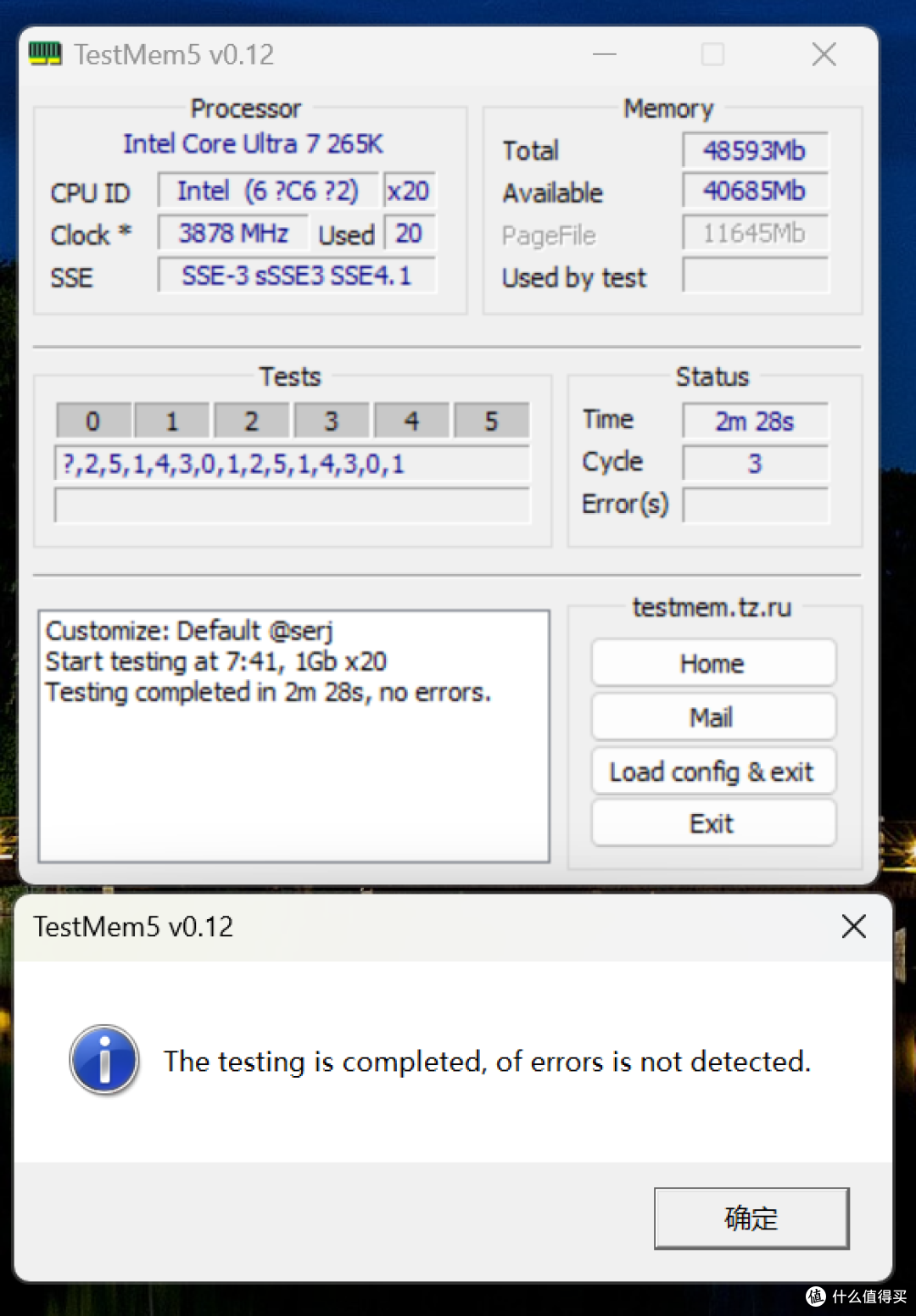Viewport: 916px width, 1316px height.
Task: Click the Used threads value 20
Action: click(x=409, y=233)
